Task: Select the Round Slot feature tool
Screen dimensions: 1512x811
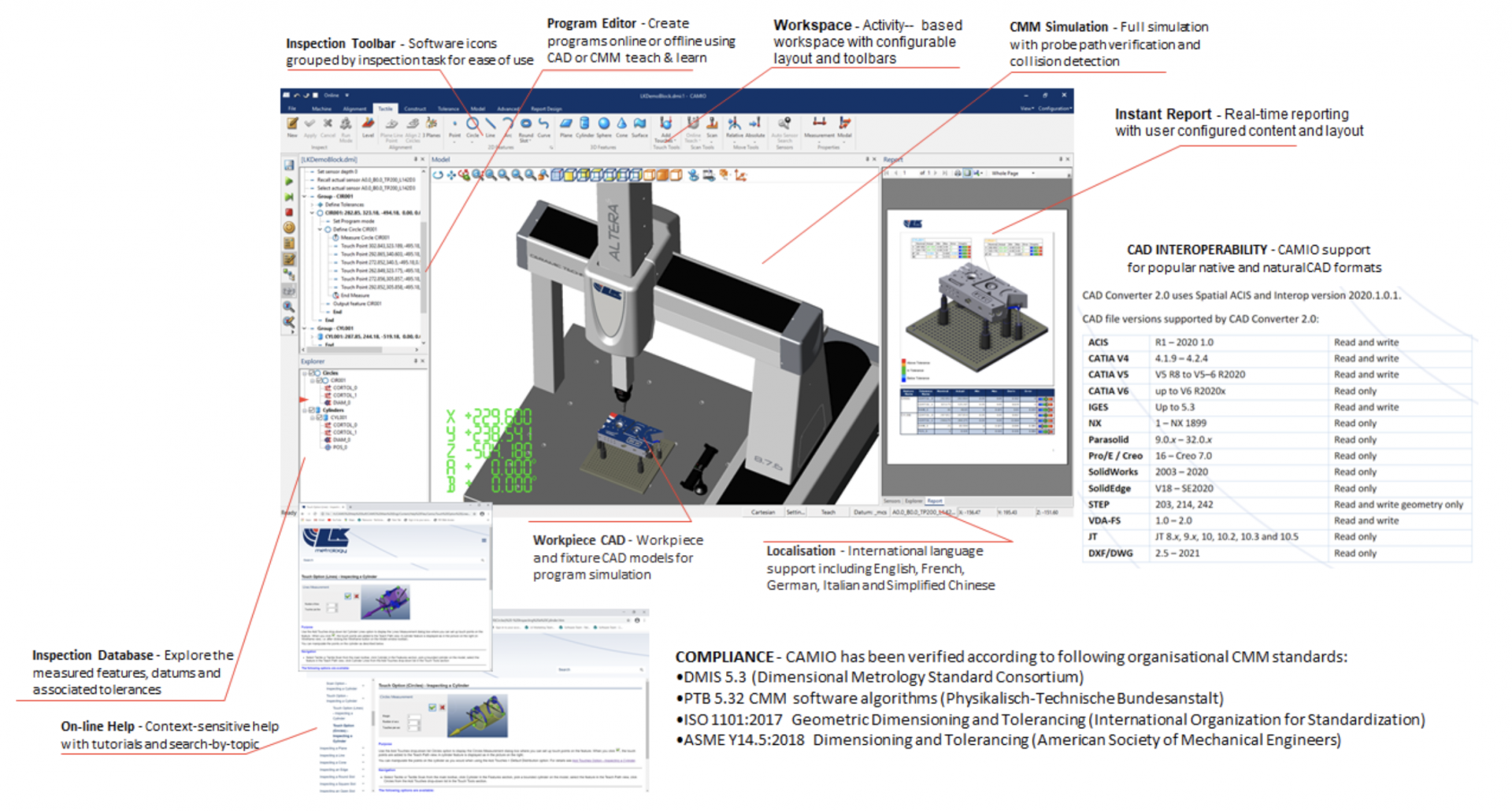Action: pyautogui.click(x=525, y=128)
